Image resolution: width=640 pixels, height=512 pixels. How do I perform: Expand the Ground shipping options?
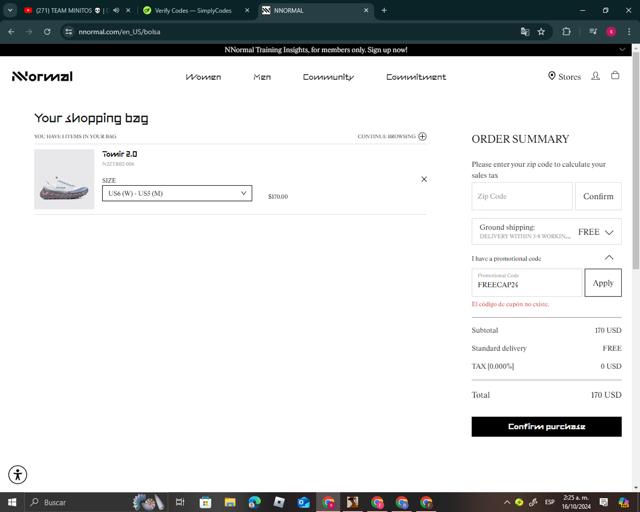547,232
